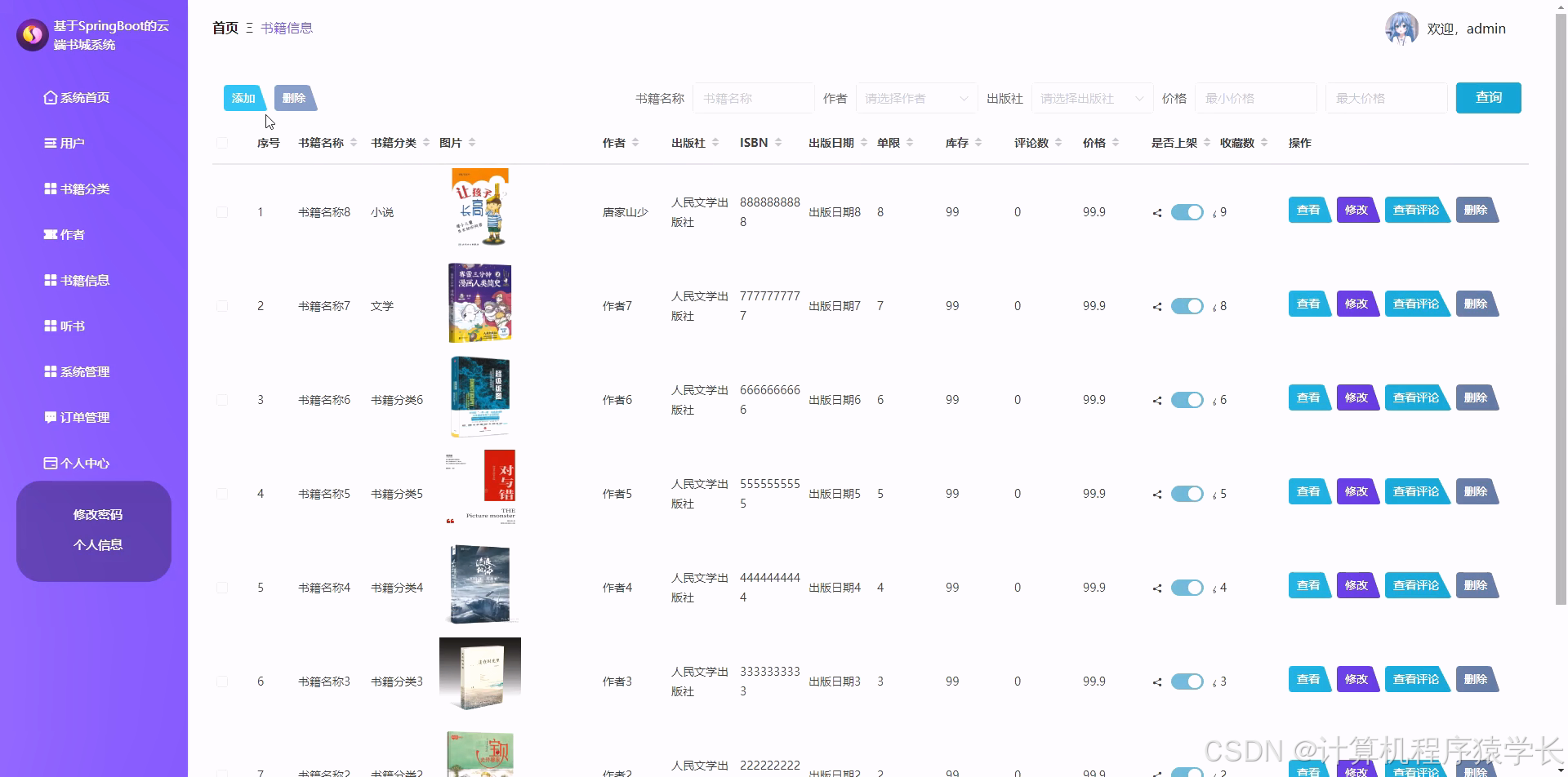Check the row checkbox for 书籍名称7
Screen dimensions: 1568x777
[x=222, y=305]
